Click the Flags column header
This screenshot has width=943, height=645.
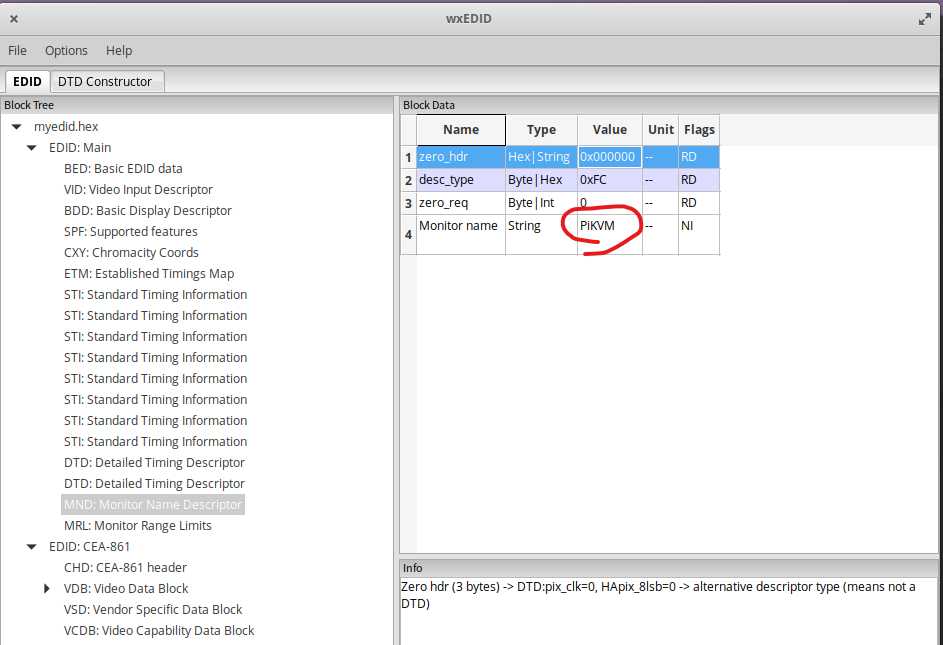coord(699,130)
